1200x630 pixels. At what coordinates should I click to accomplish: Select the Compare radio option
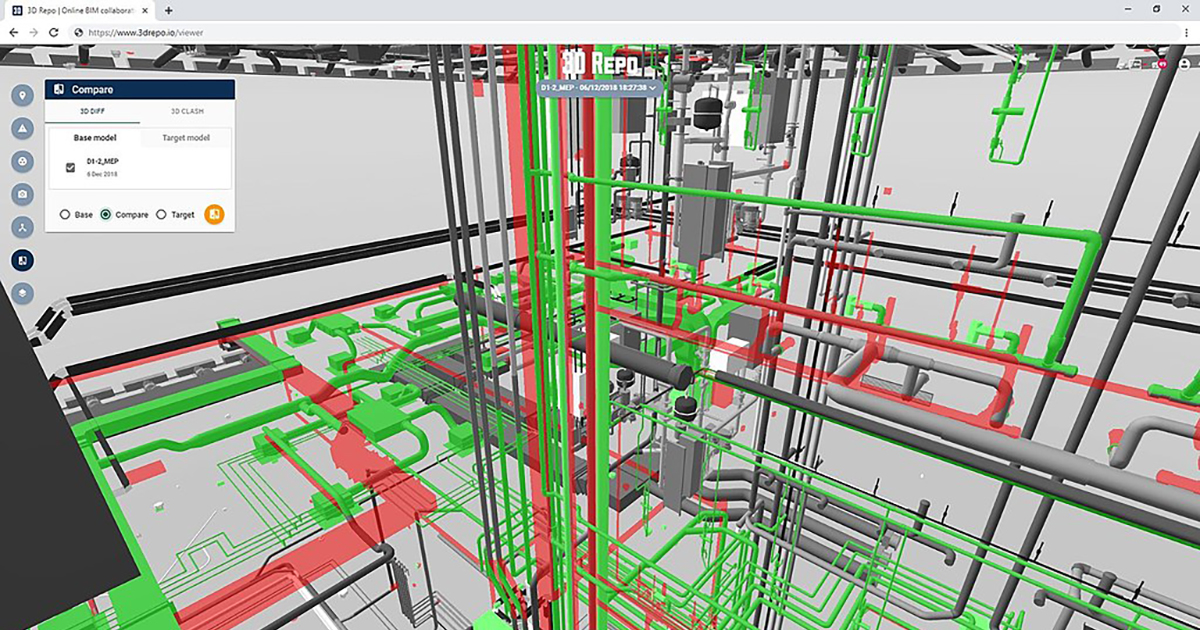click(x=106, y=215)
